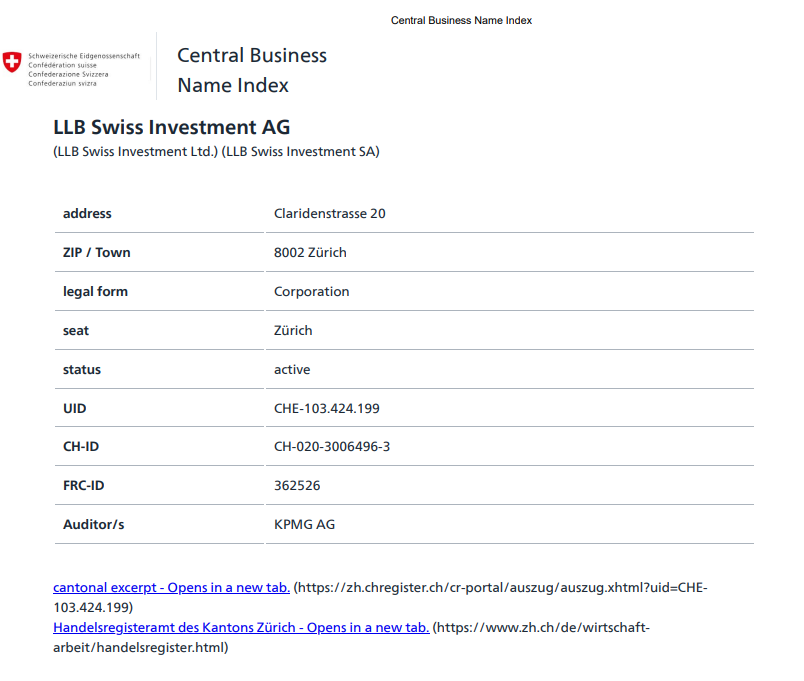This screenshot has width=804, height=681.
Task: Open the Handelsregisteramt des Kantons Zürich link
Action: 241,628
